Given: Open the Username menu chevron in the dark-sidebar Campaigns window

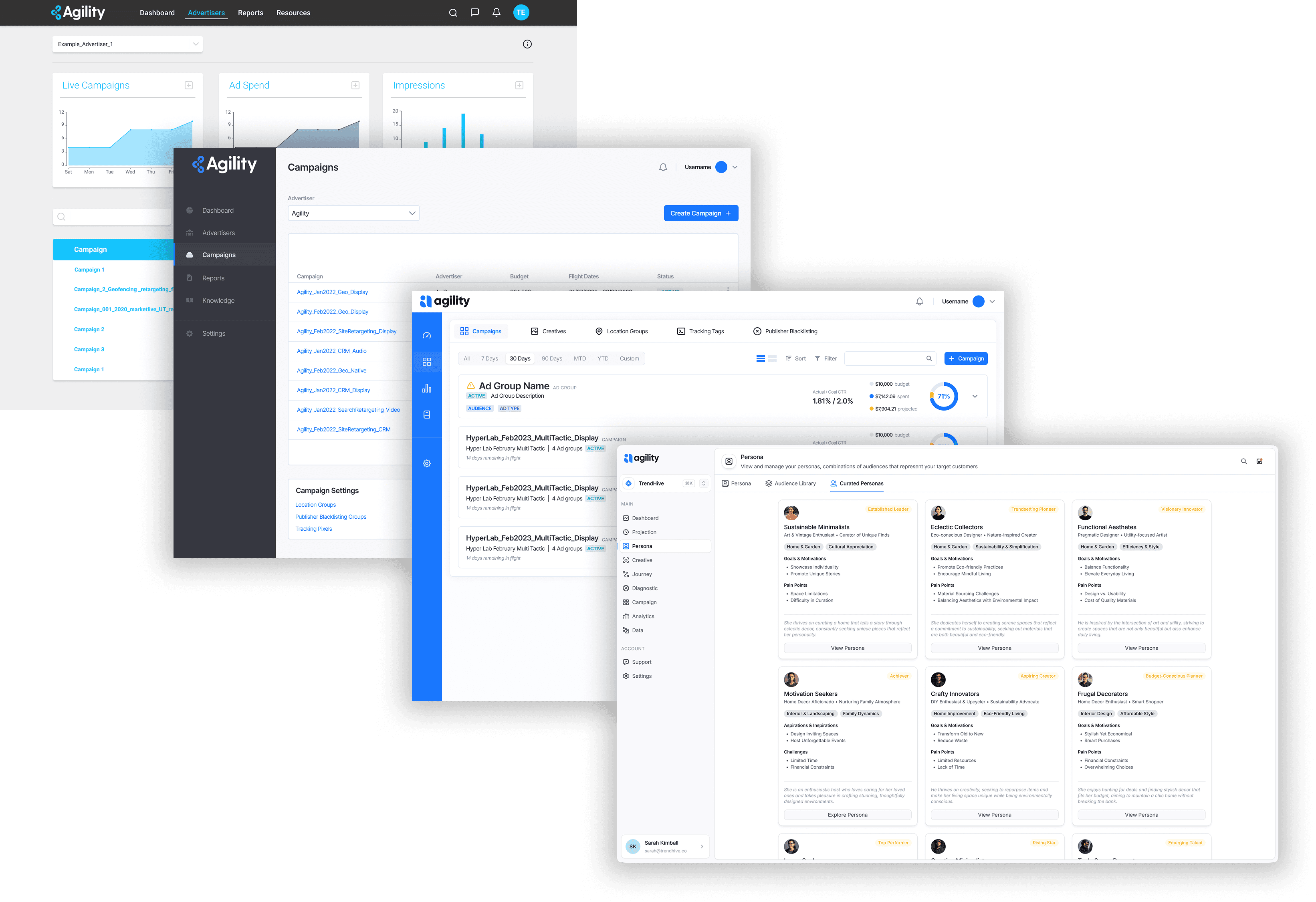Looking at the screenshot, I should click(x=735, y=167).
